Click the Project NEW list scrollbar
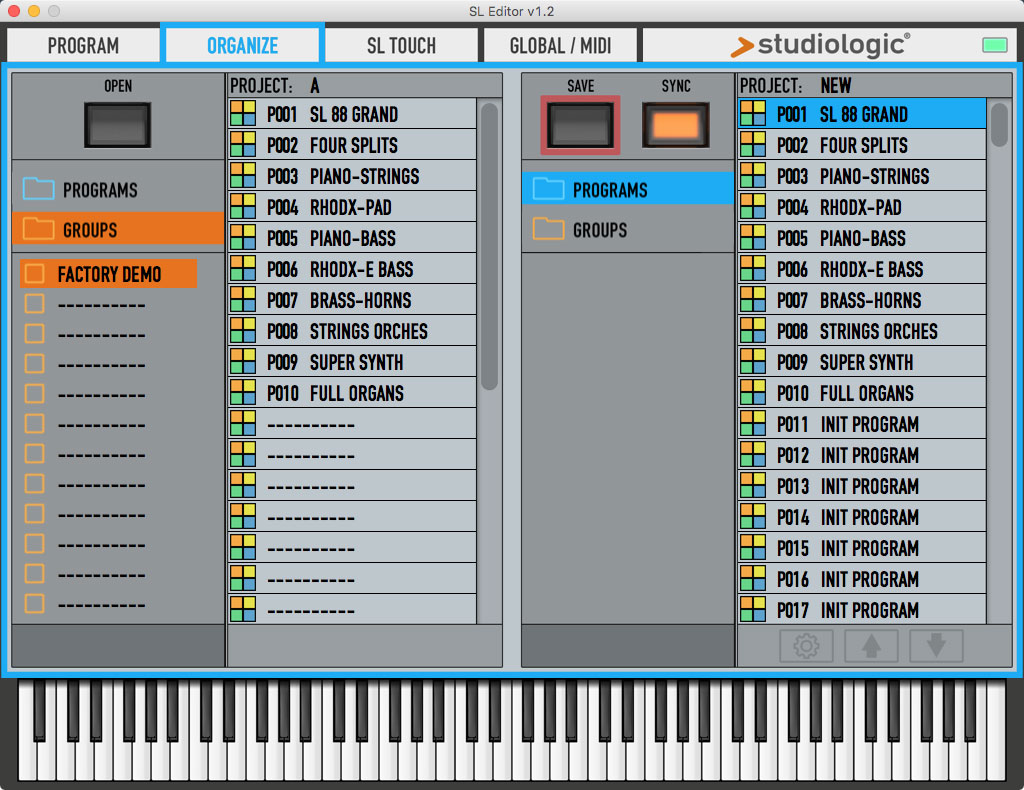The height and width of the screenshot is (790, 1024). [x=999, y=124]
